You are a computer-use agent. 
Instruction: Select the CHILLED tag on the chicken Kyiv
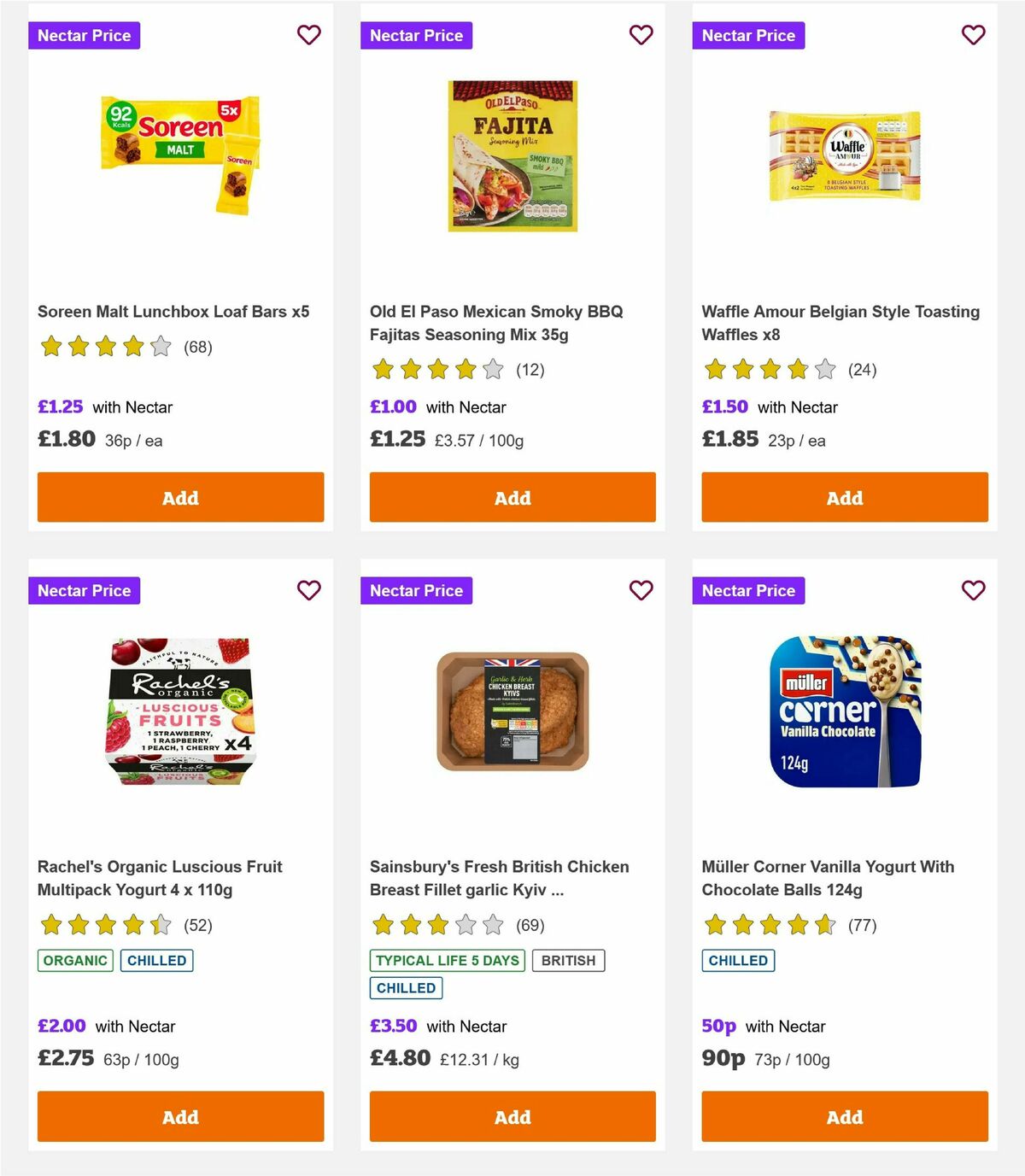point(406,987)
